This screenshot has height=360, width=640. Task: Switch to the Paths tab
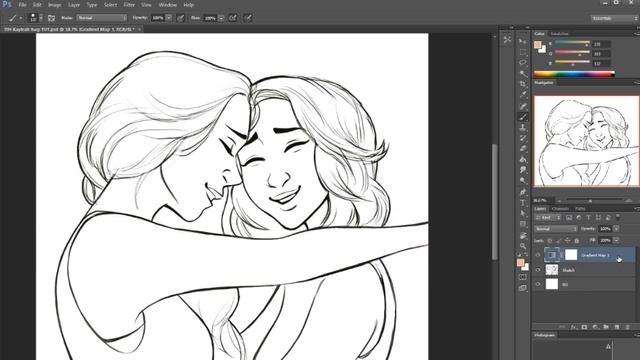coord(580,209)
